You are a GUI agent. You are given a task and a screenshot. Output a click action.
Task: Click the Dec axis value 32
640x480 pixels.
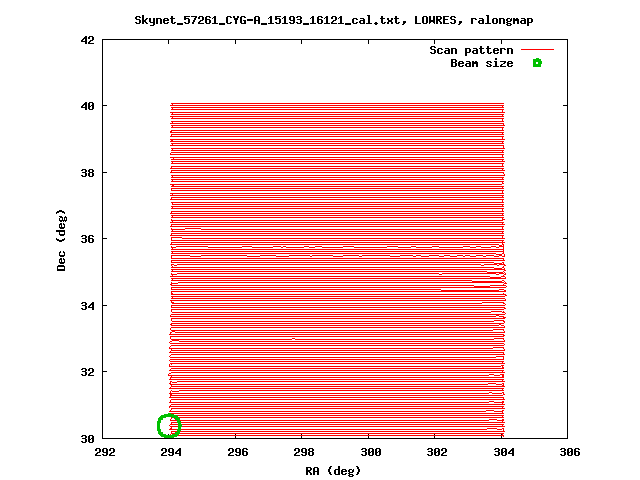pyautogui.click(x=87, y=372)
